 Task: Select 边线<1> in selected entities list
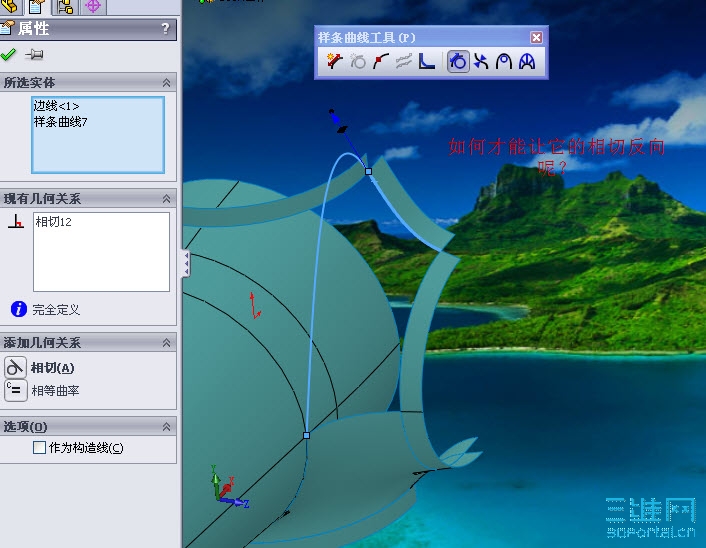(x=56, y=106)
